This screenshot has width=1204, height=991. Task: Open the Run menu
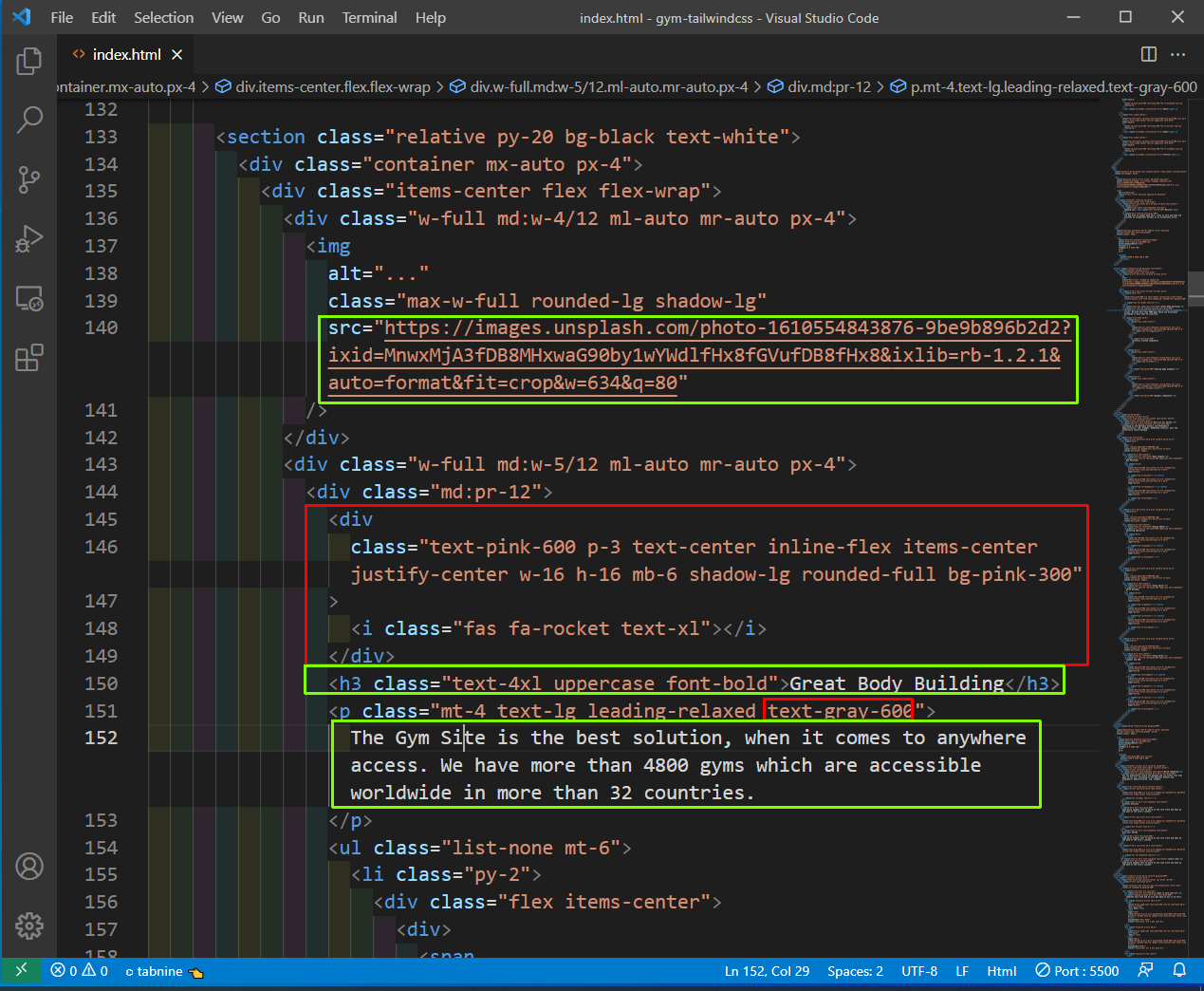point(311,17)
